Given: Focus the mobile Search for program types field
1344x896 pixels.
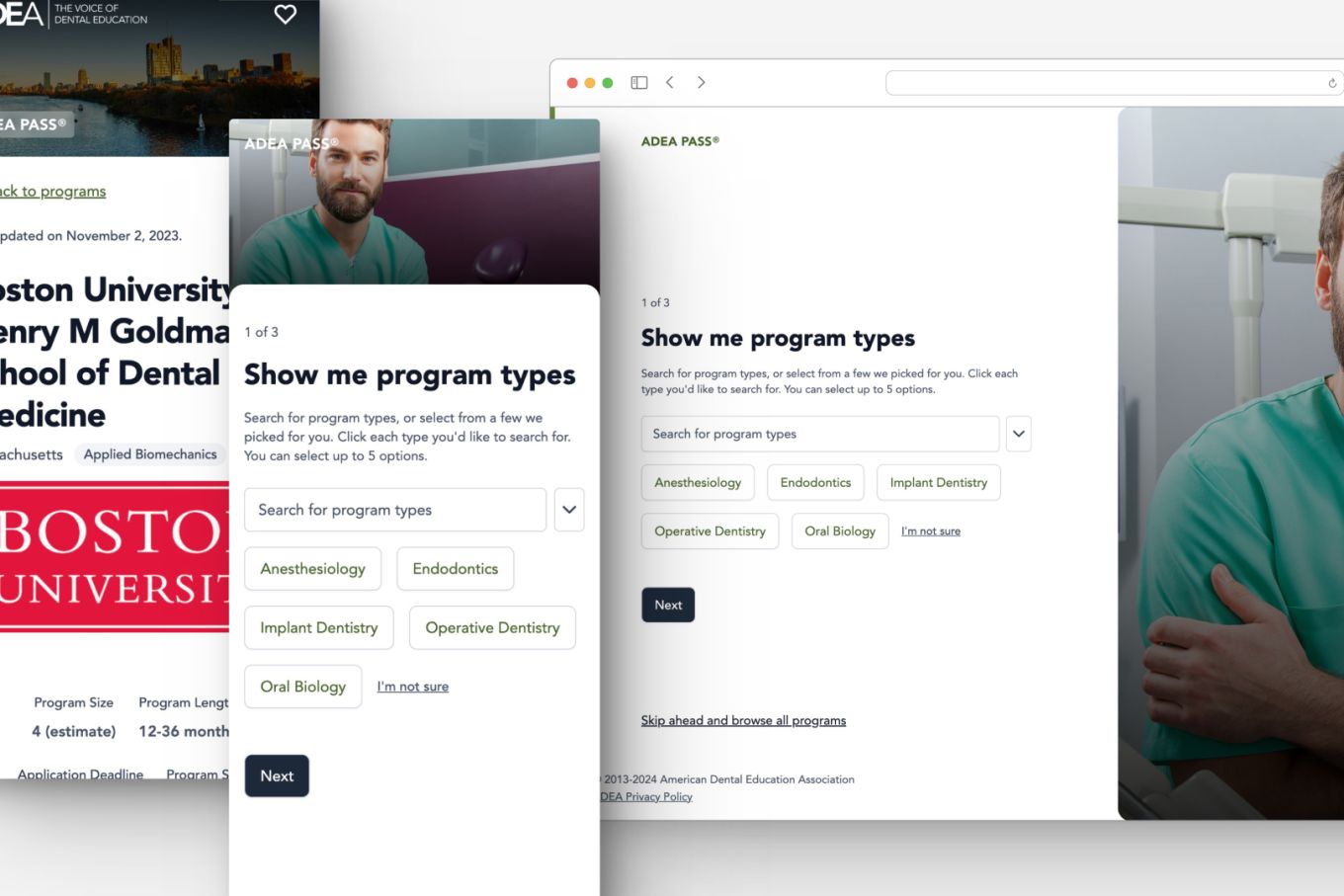Looking at the screenshot, I should (x=395, y=510).
